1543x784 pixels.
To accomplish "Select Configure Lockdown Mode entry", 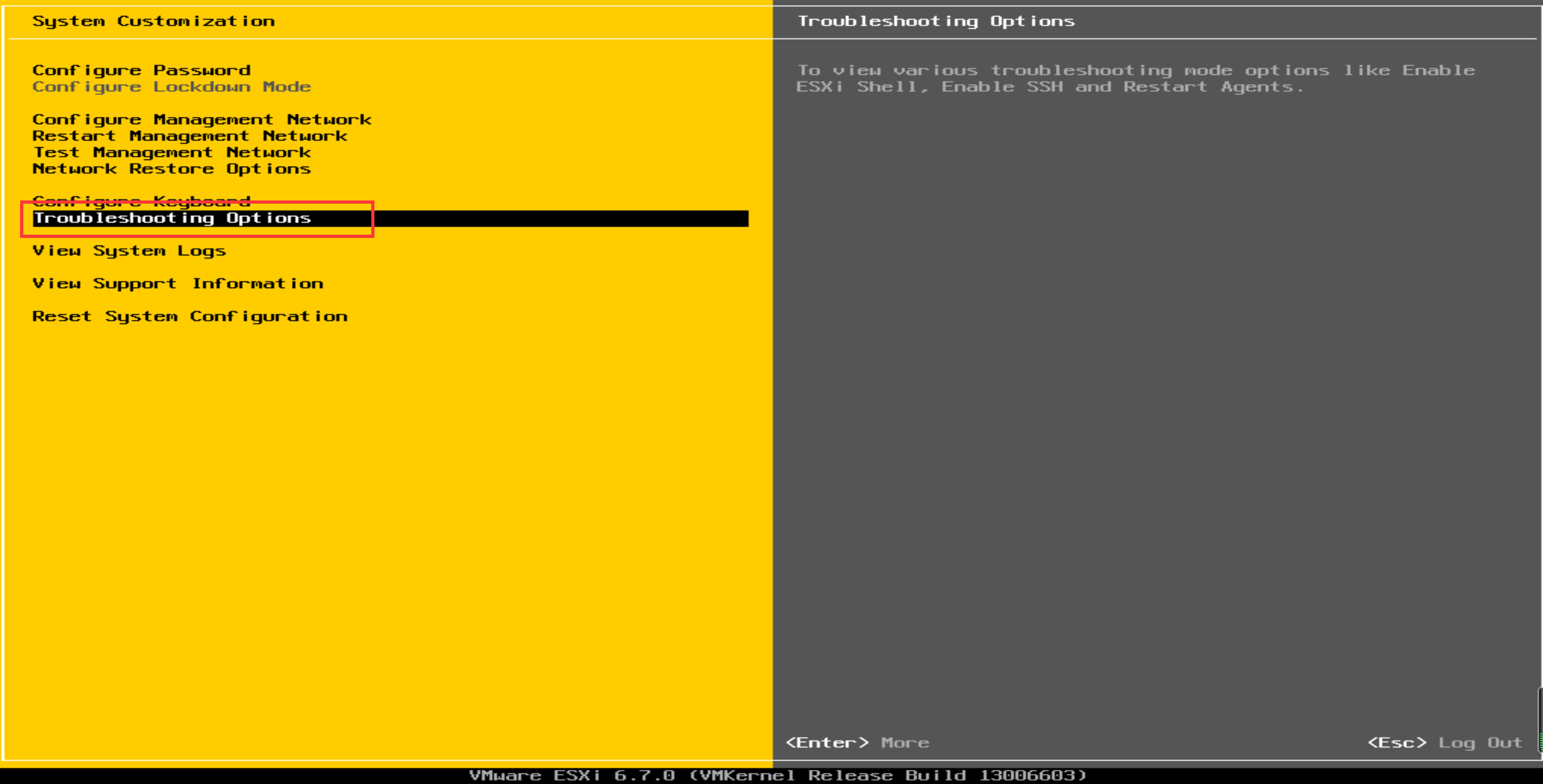I will pyautogui.click(x=172, y=87).
